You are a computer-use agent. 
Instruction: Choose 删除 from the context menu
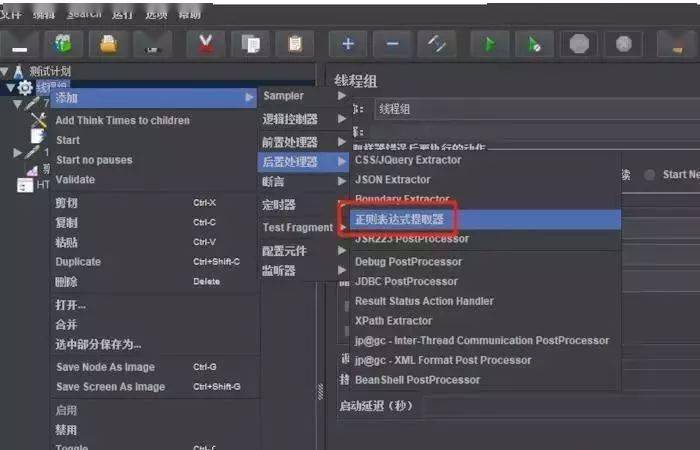click(x=153, y=281)
